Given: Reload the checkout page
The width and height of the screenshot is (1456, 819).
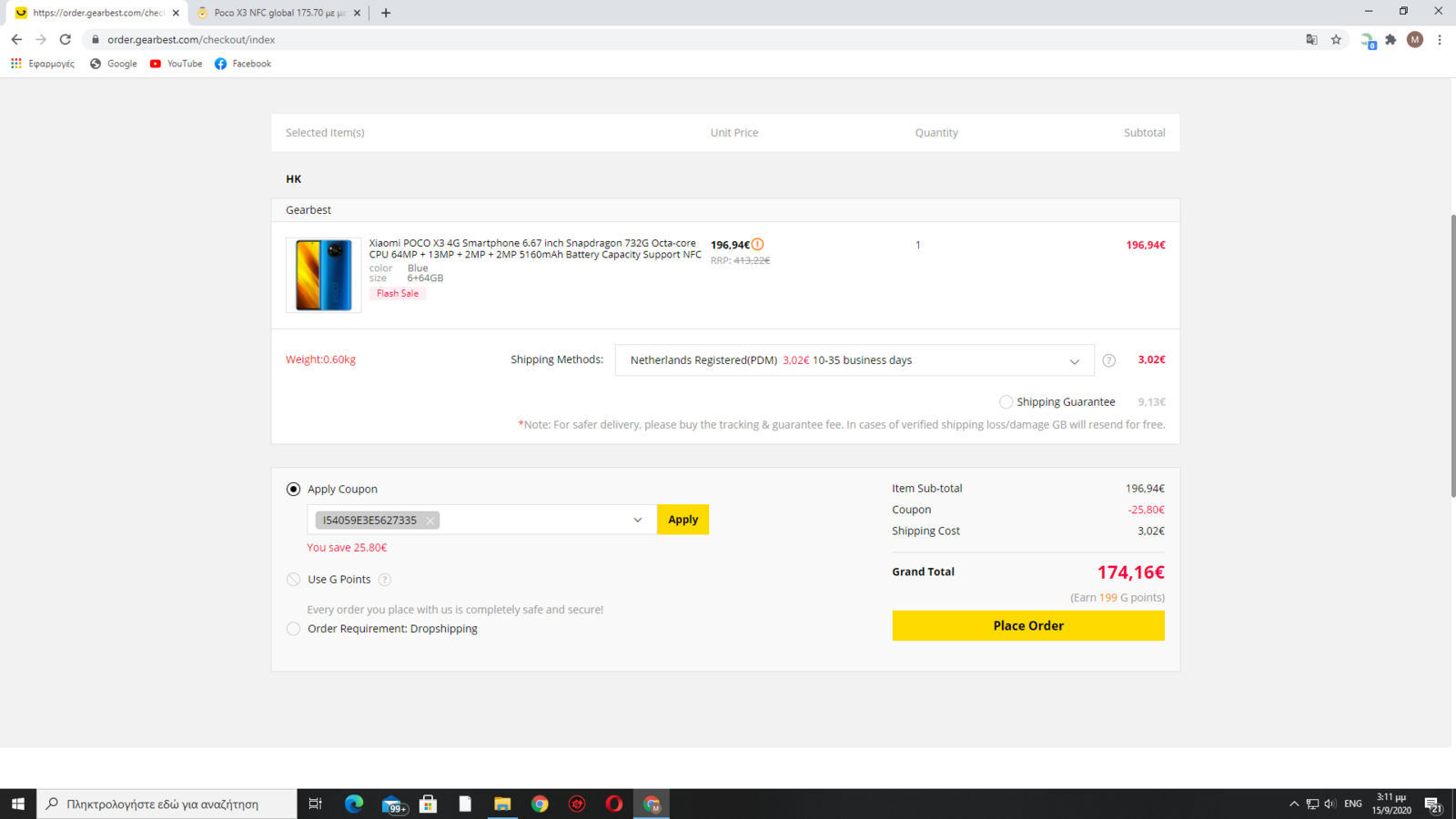Looking at the screenshot, I should (x=66, y=39).
